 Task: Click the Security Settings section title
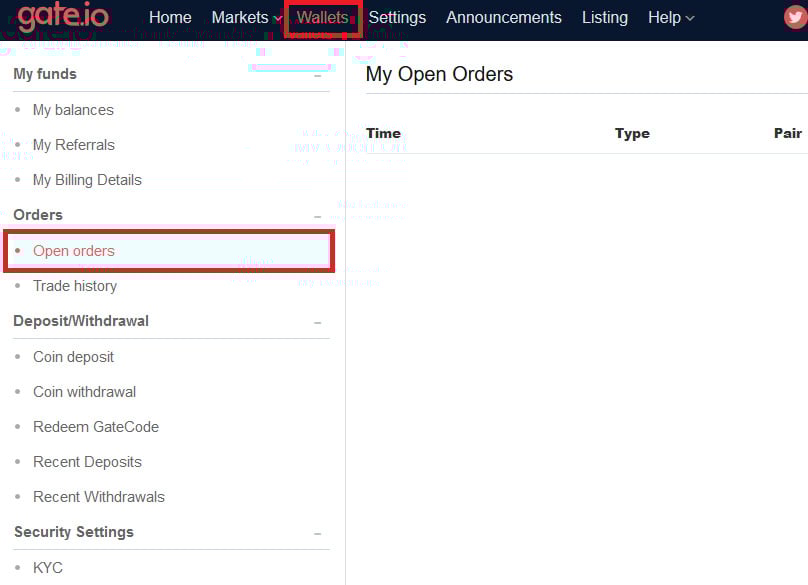(74, 532)
